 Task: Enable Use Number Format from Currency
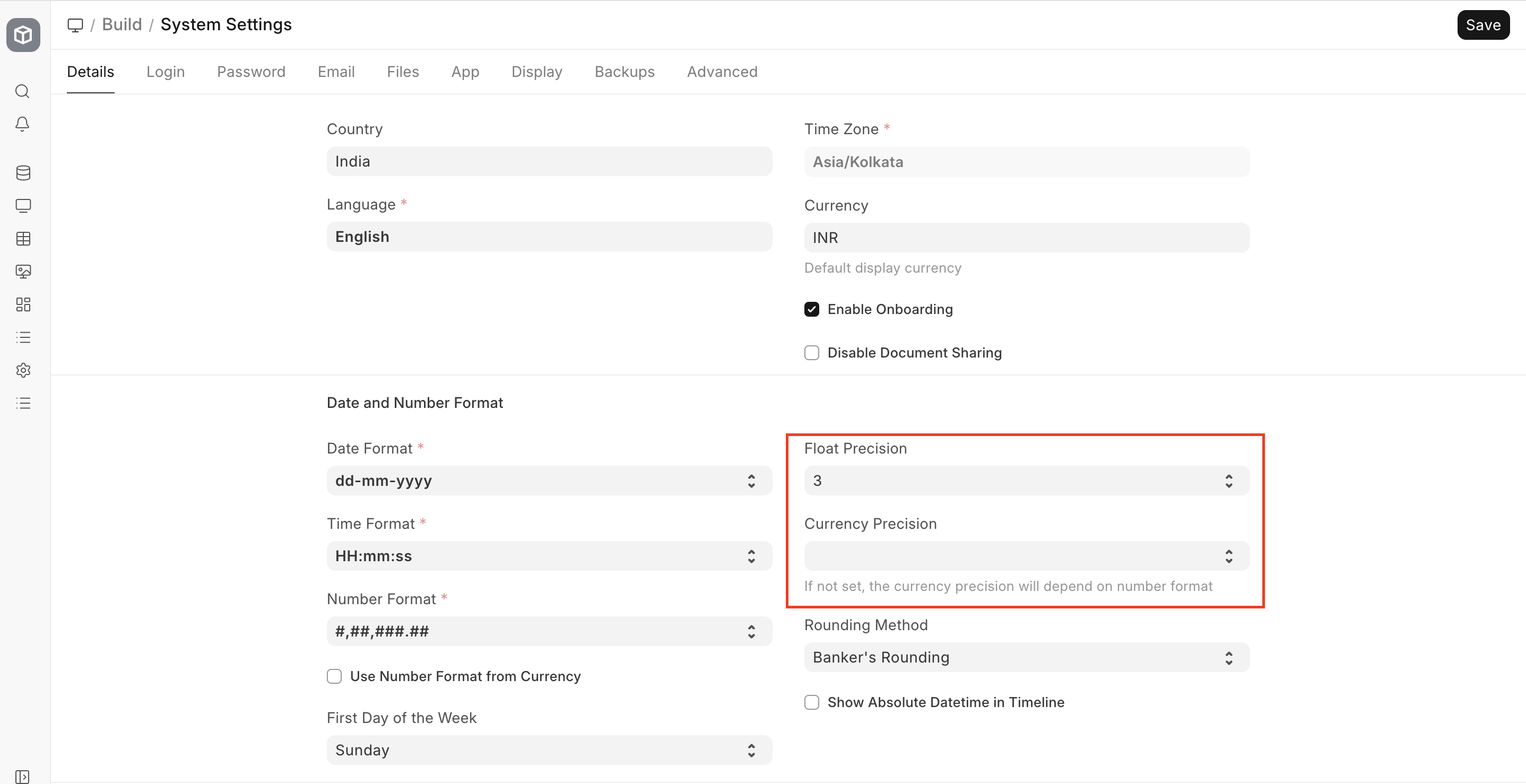pos(334,676)
